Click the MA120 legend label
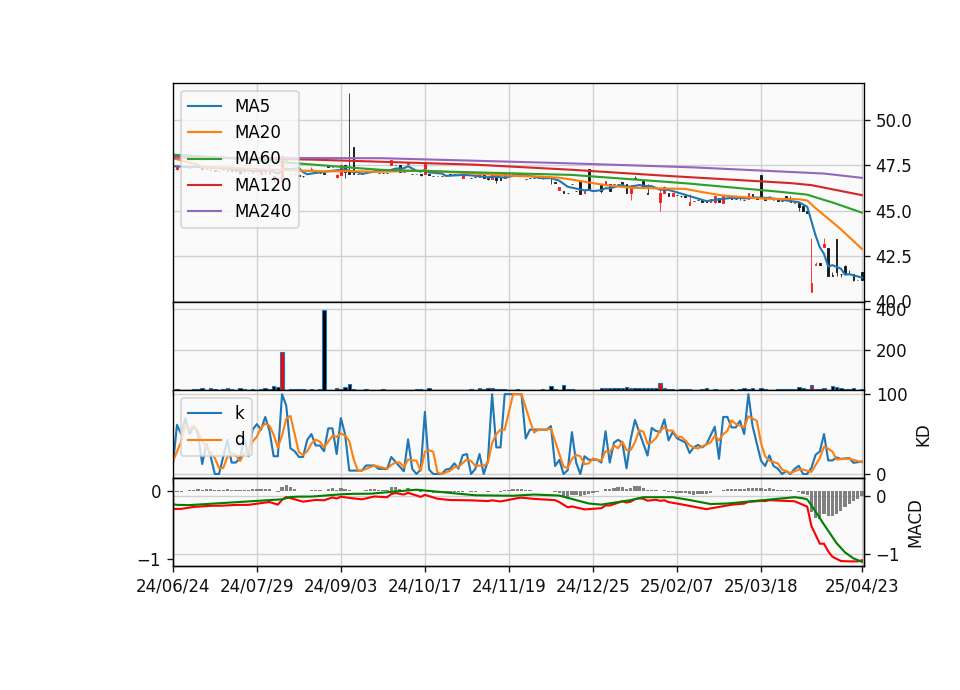This screenshot has height=690, width=960. (x=263, y=184)
